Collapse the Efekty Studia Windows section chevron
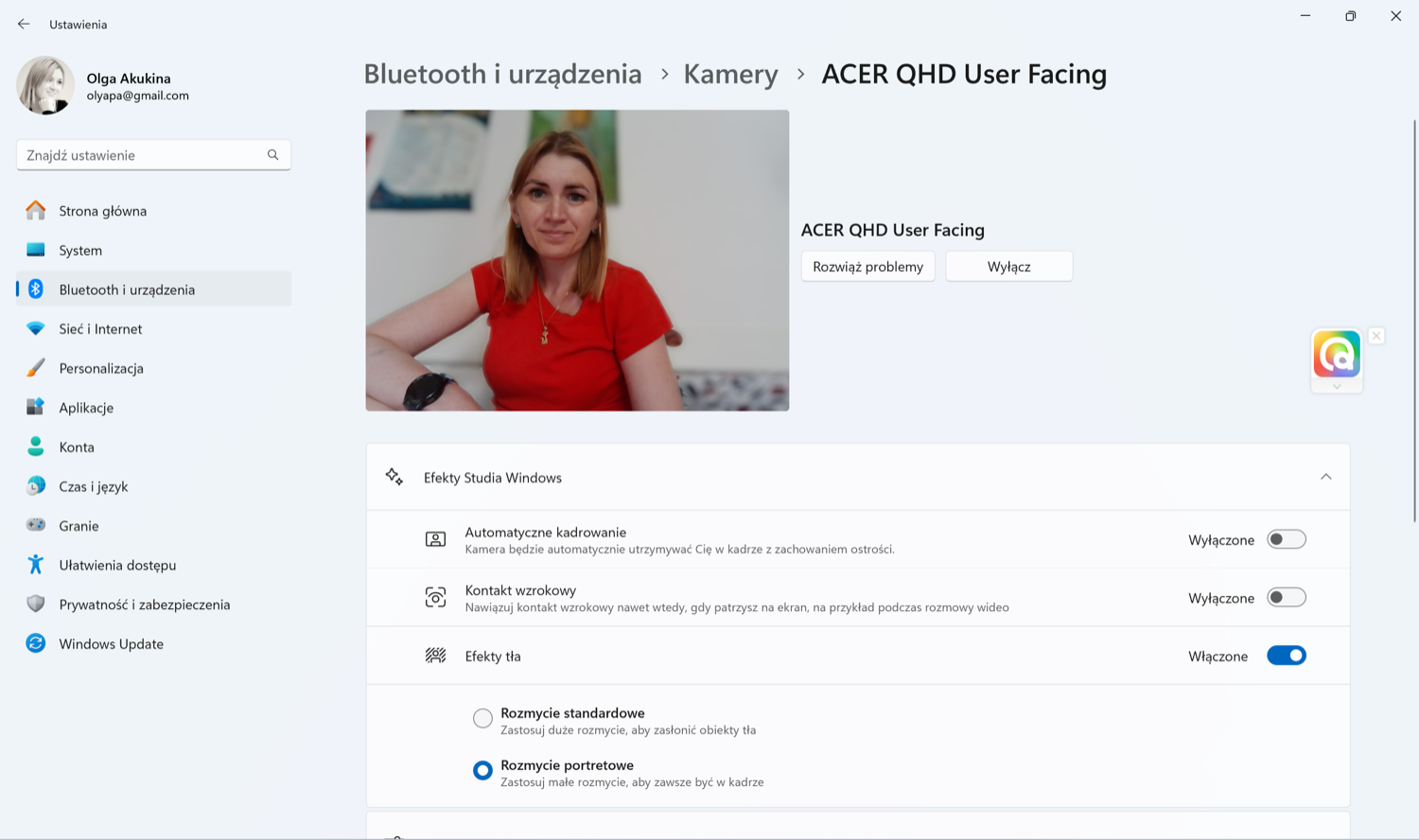Viewport: 1419px width, 840px height. click(x=1325, y=477)
